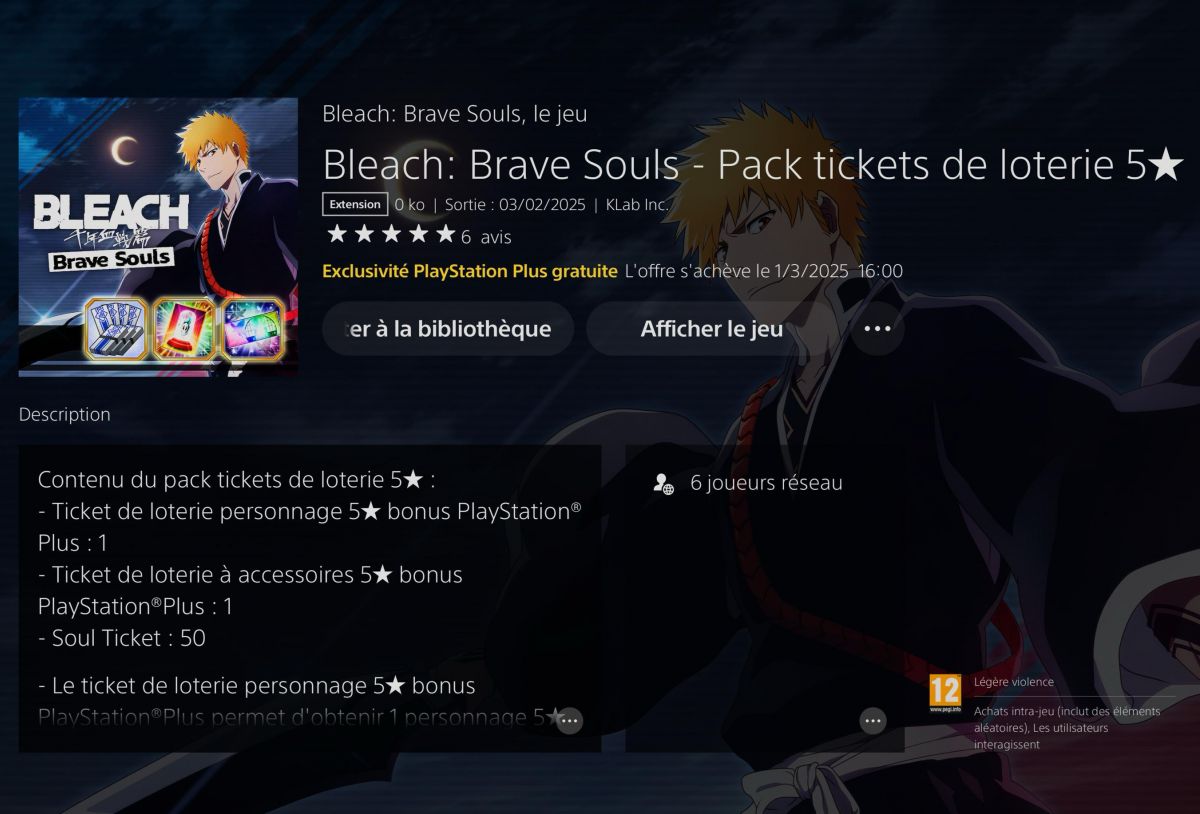Screen dimensions: 1200x814
Task: Add the pack to the bibliothèque
Action: [x=448, y=328]
